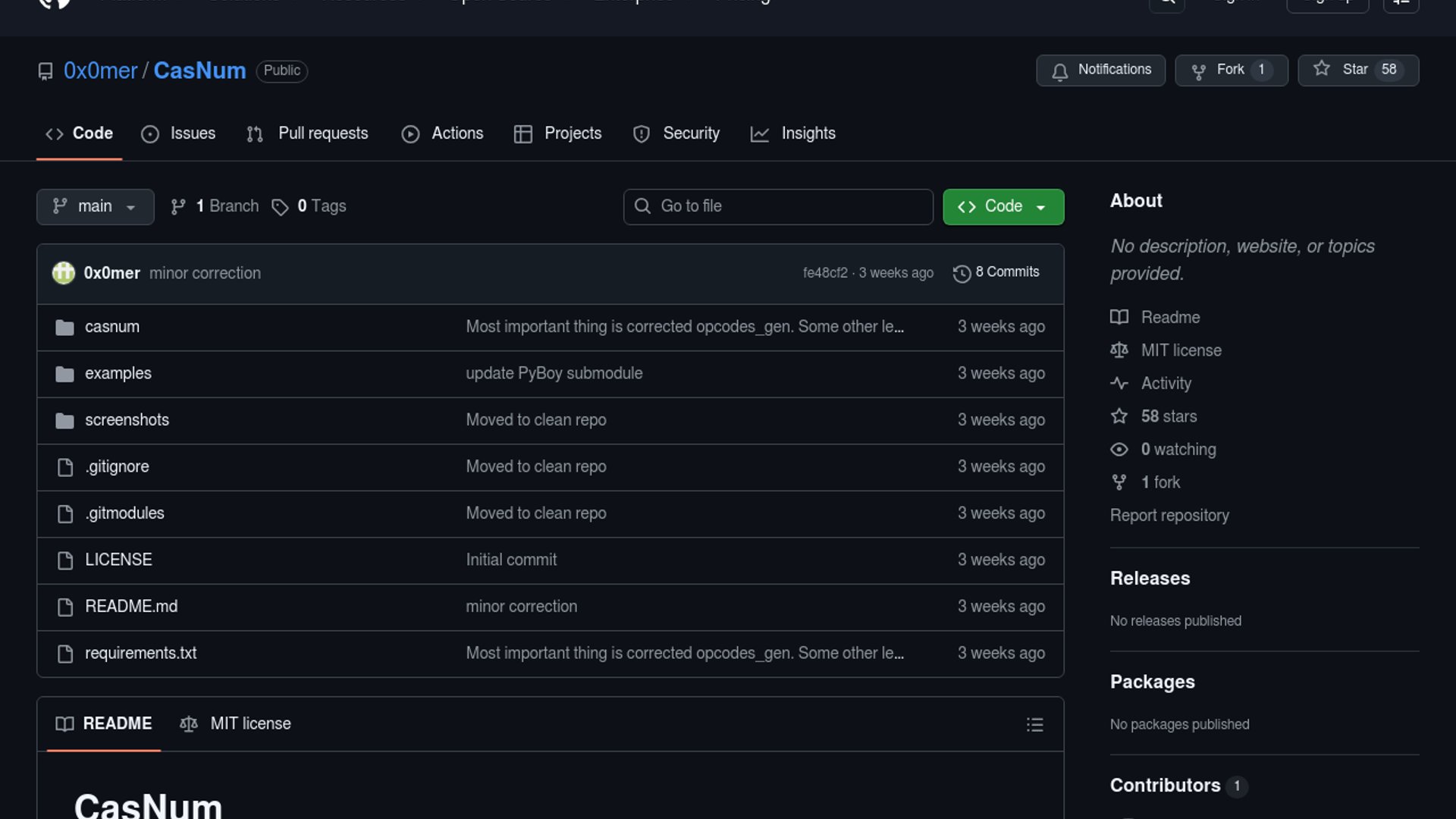1456x819 pixels.
Task: Switch to MIT license tab in README
Action: click(x=235, y=723)
